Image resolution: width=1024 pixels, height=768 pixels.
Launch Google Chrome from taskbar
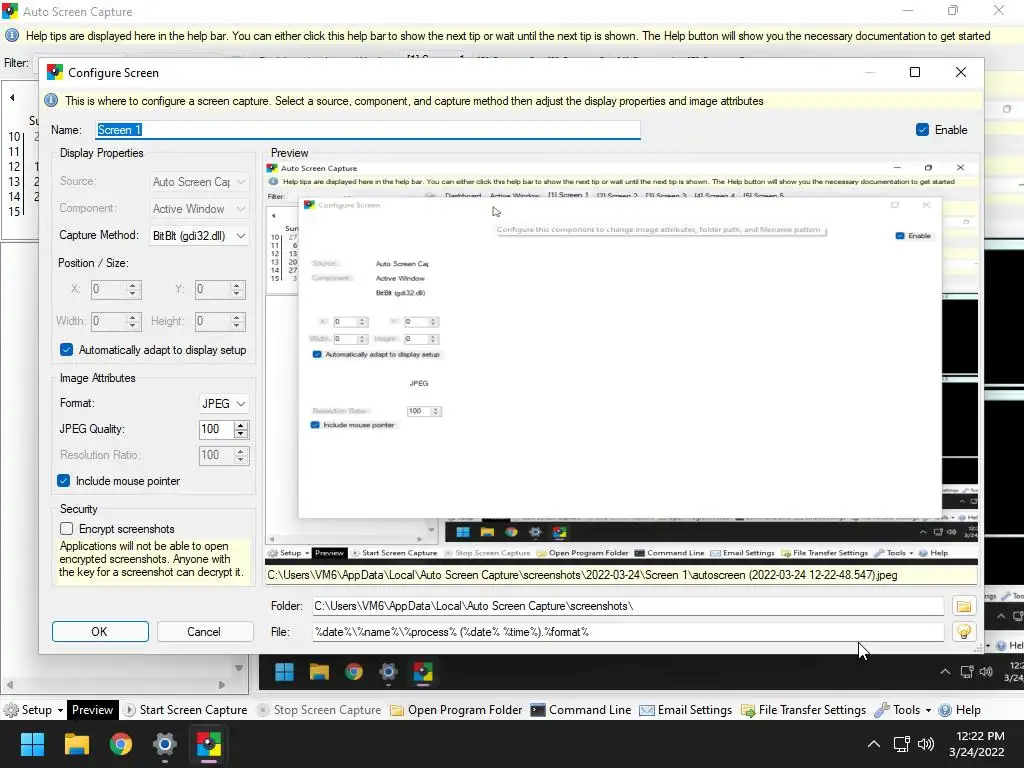(121, 744)
